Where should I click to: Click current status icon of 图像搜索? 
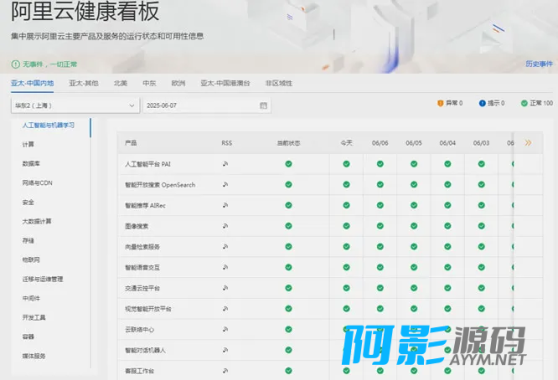tap(289, 226)
